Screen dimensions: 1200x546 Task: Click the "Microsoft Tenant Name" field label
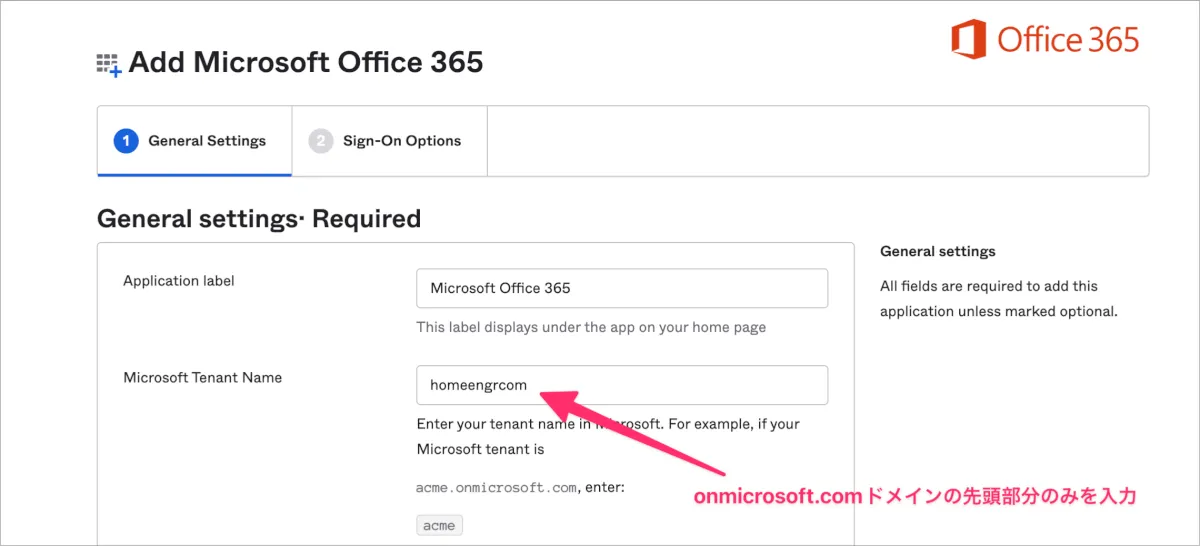pyautogui.click(x=203, y=378)
